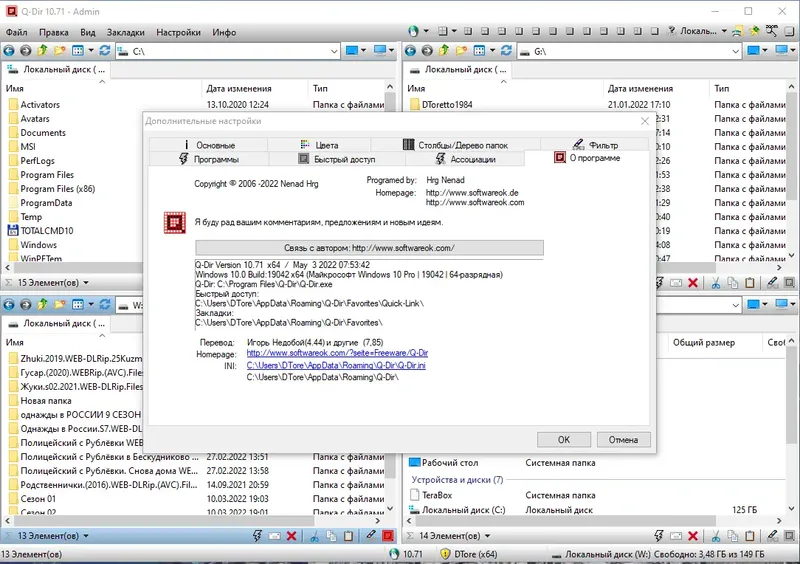This screenshot has width=800, height=564.
Task: Switch to the Столбцы/Дерево папок tab
Action: click(x=456, y=145)
